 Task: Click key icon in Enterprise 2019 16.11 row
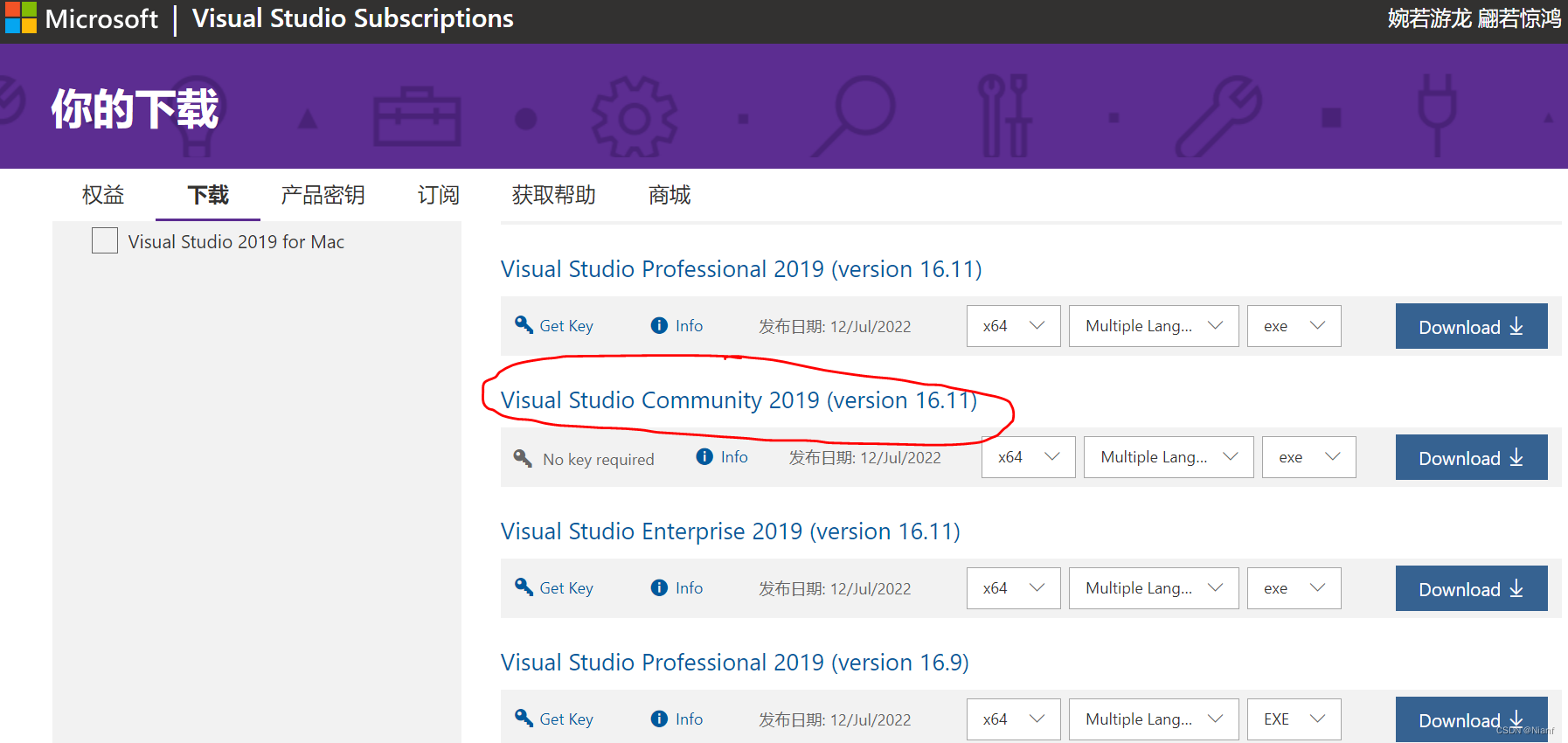click(524, 587)
